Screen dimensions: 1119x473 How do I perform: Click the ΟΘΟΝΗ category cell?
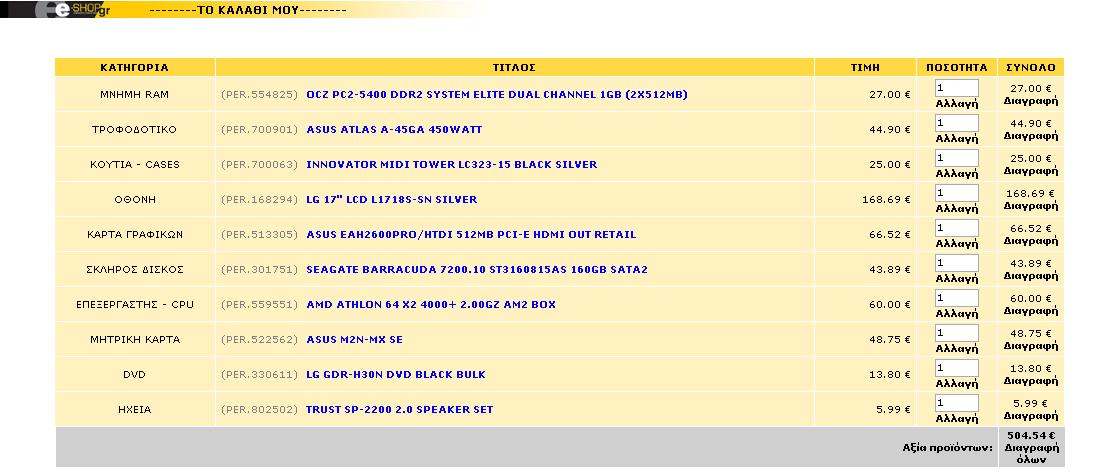pos(135,199)
